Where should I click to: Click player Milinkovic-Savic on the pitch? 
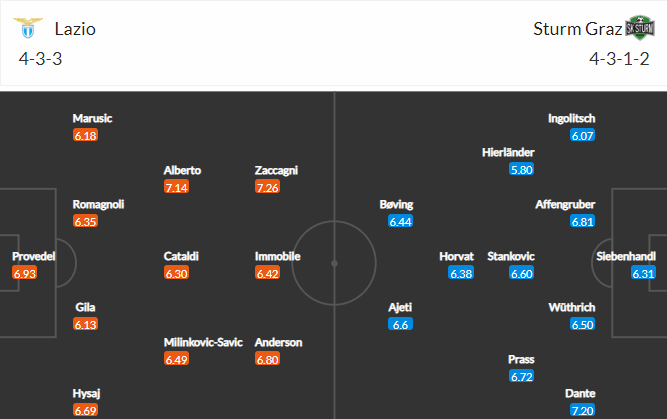click(203, 342)
